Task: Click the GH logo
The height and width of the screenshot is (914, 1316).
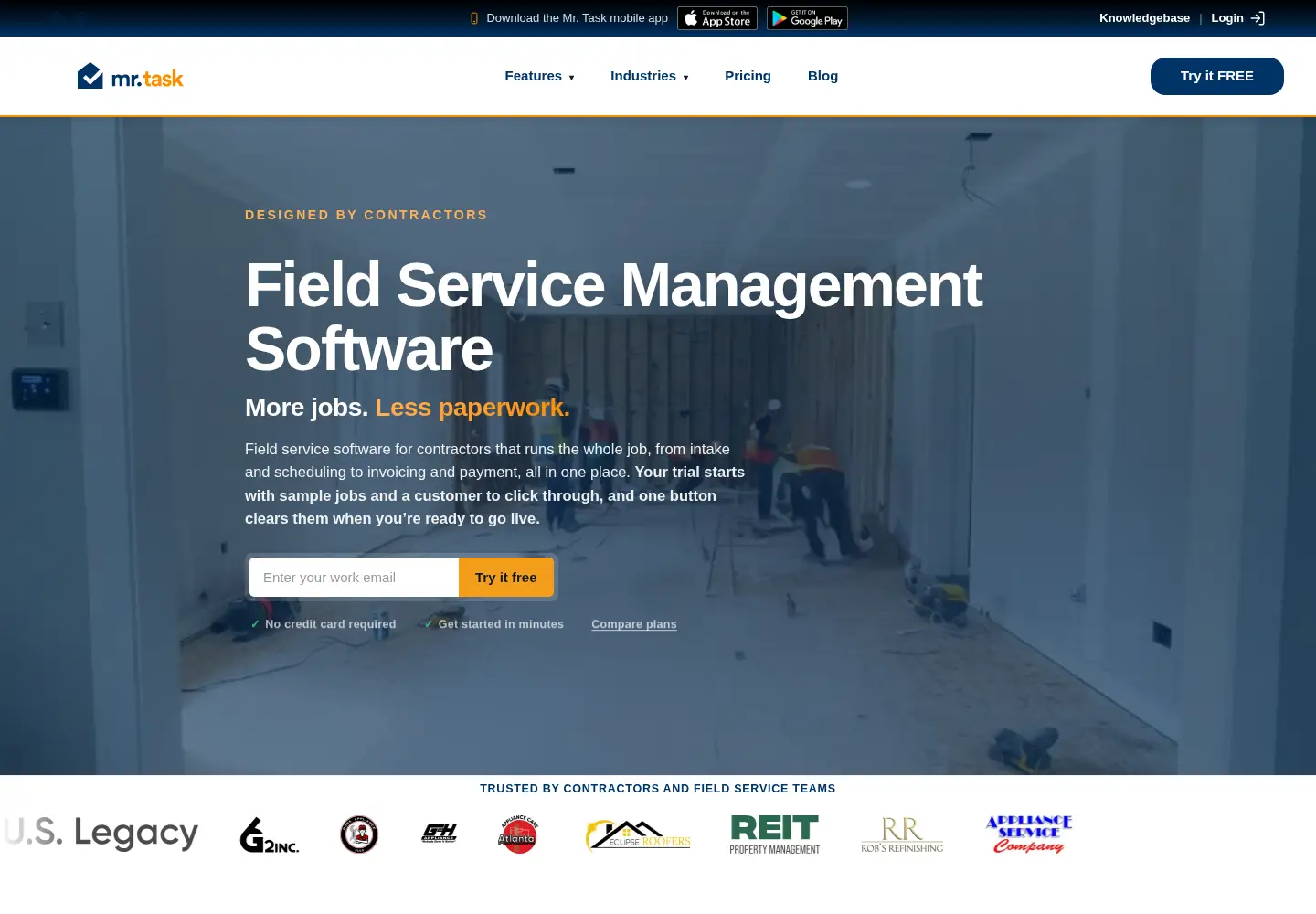Action: 439,833
